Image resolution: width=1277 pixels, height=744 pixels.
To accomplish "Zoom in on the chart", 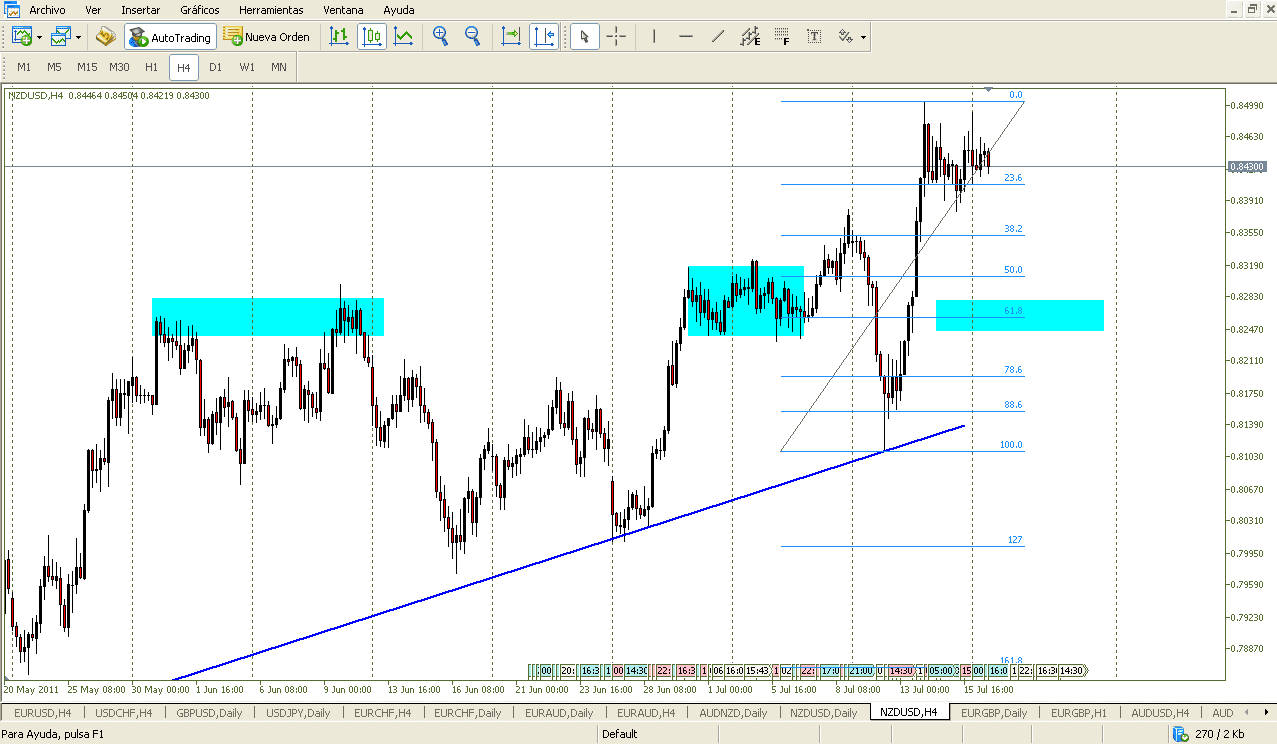I will 440,37.
